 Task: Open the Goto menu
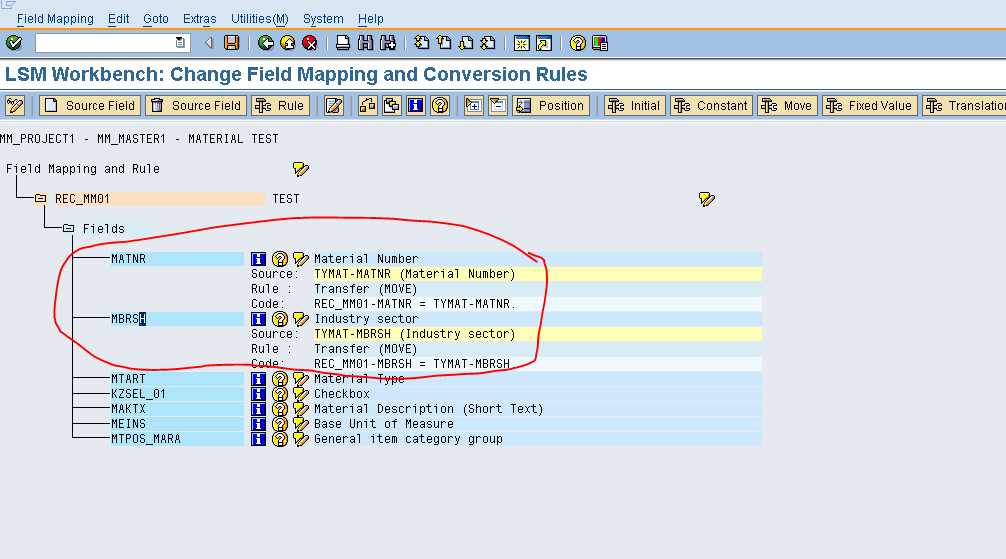(x=156, y=19)
